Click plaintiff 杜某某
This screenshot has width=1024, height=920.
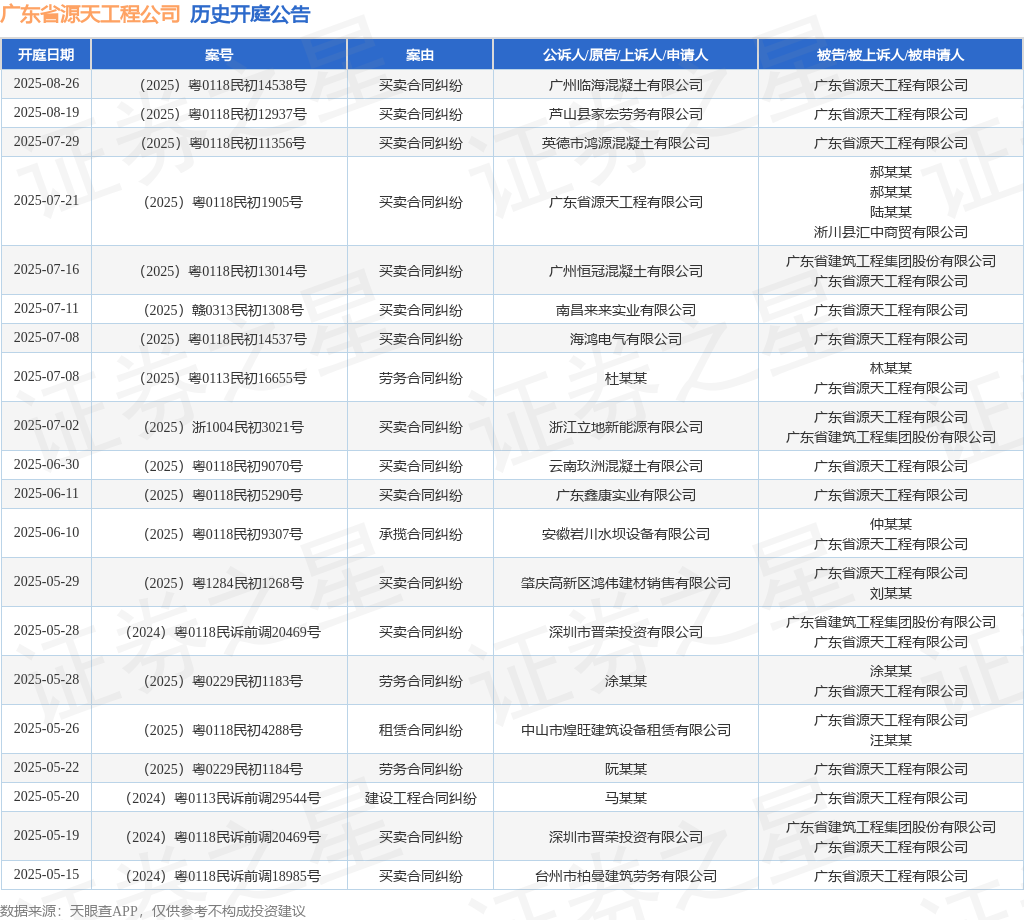point(626,378)
